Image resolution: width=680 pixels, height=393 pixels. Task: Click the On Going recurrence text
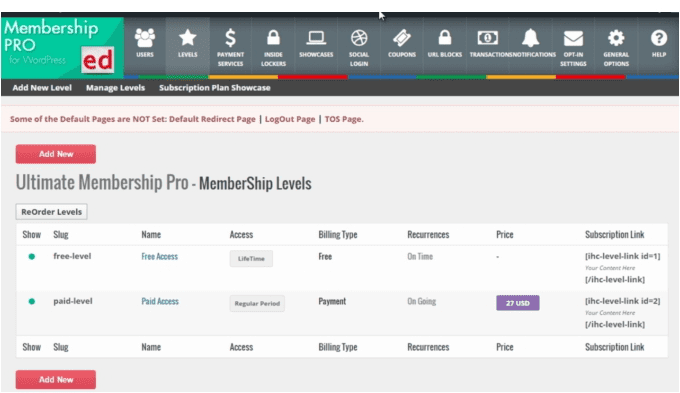click(x=422, y=301)
